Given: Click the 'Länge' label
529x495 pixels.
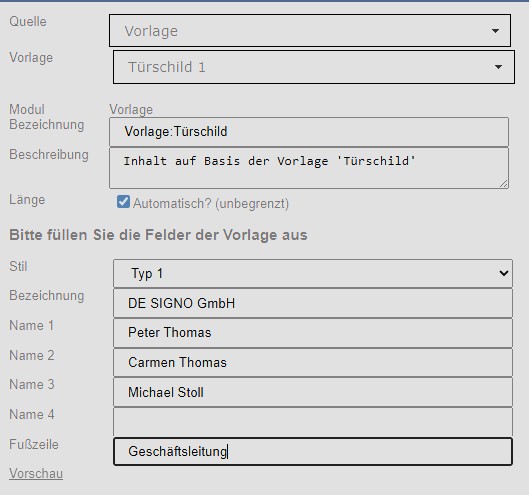Looking at the screenshot, I should [27, 200].
